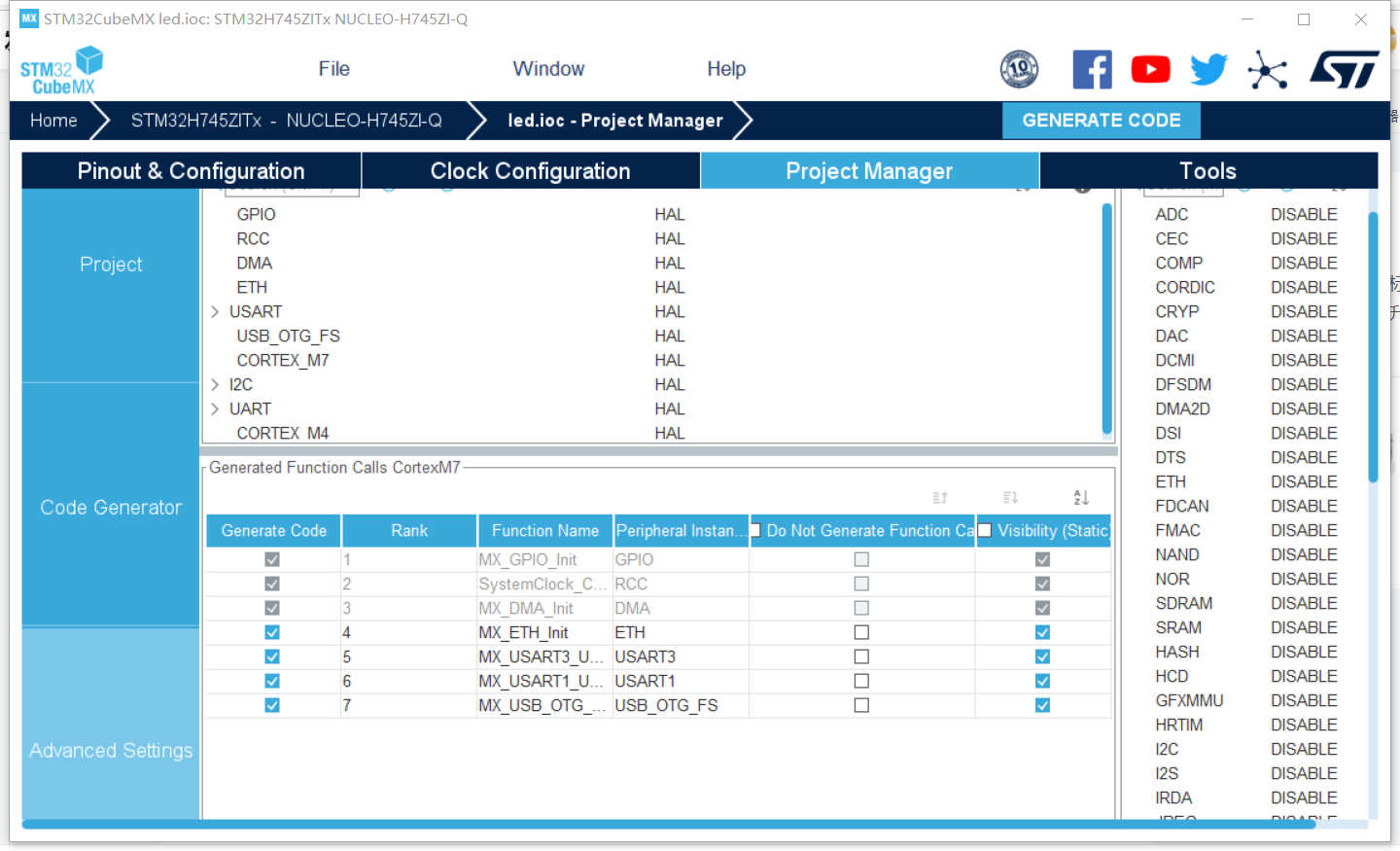Expand the I2C tree node
Viewport: 1400px width, 851px height.
215,384
